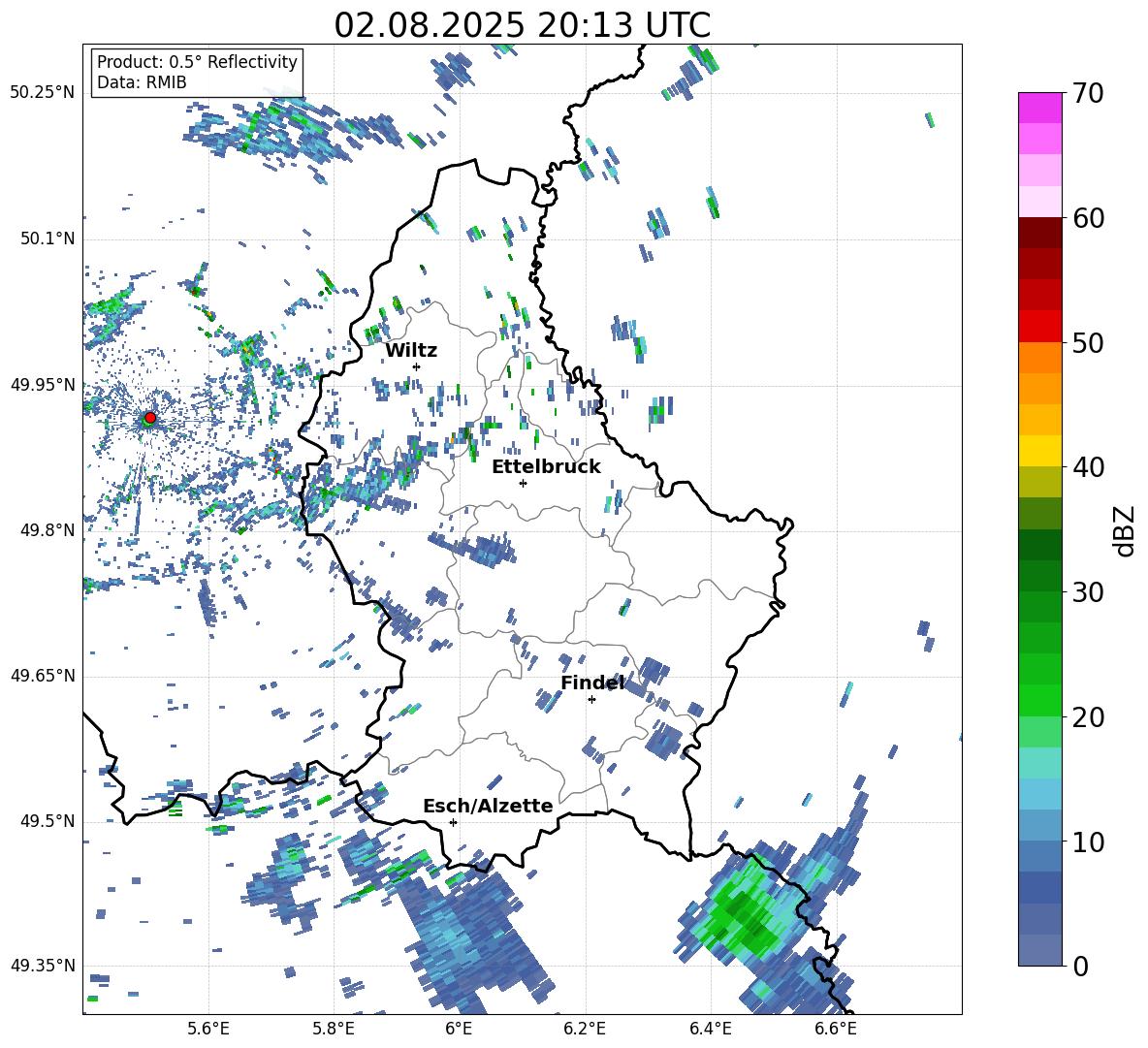
Task: Click the colorbar tick value 0
Action: [x=1080, y=967]
